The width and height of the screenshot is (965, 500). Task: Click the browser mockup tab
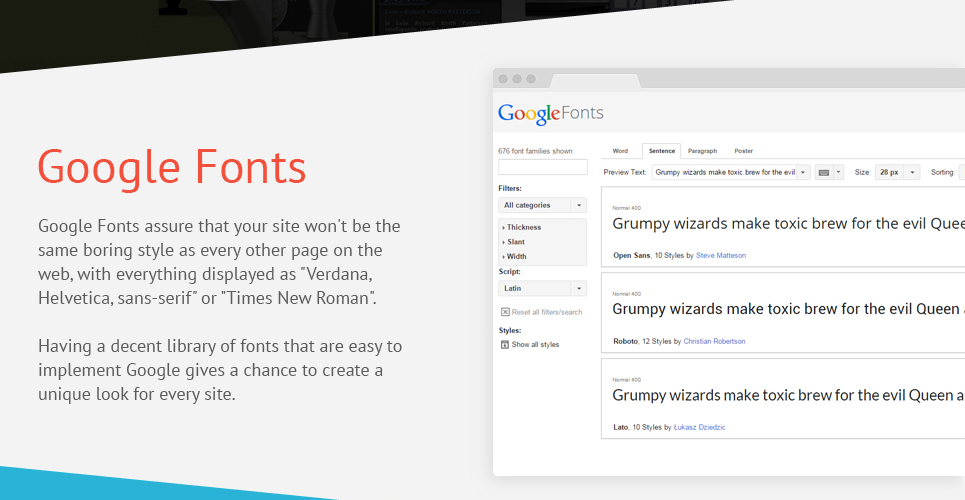click(x=595, y=81)
